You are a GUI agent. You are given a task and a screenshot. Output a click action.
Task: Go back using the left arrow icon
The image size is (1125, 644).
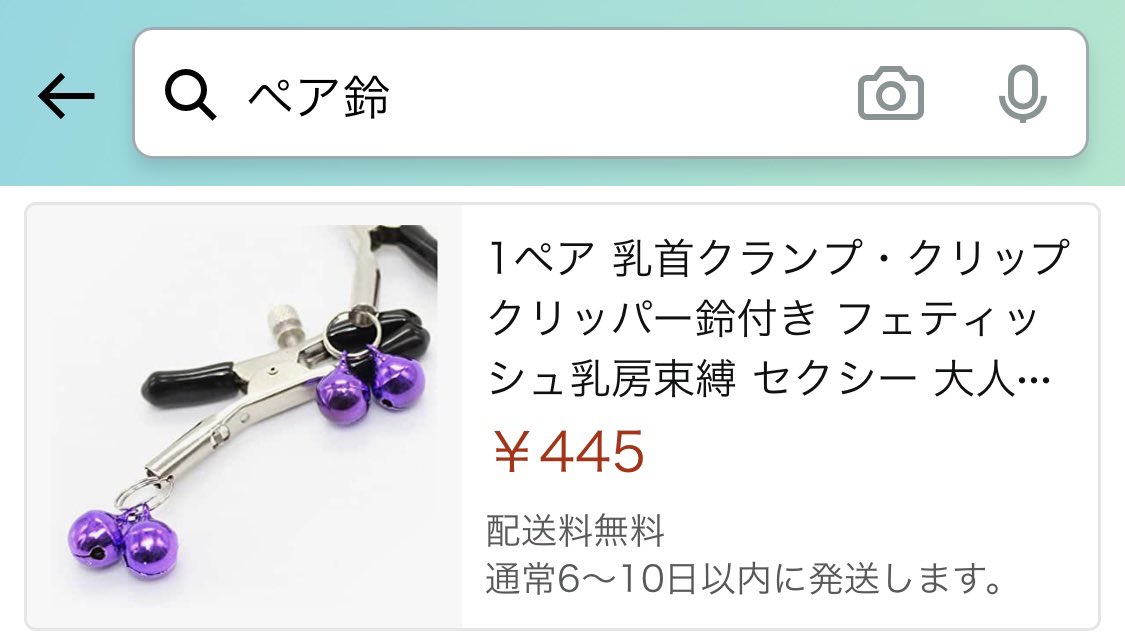[x=66, y=95]
